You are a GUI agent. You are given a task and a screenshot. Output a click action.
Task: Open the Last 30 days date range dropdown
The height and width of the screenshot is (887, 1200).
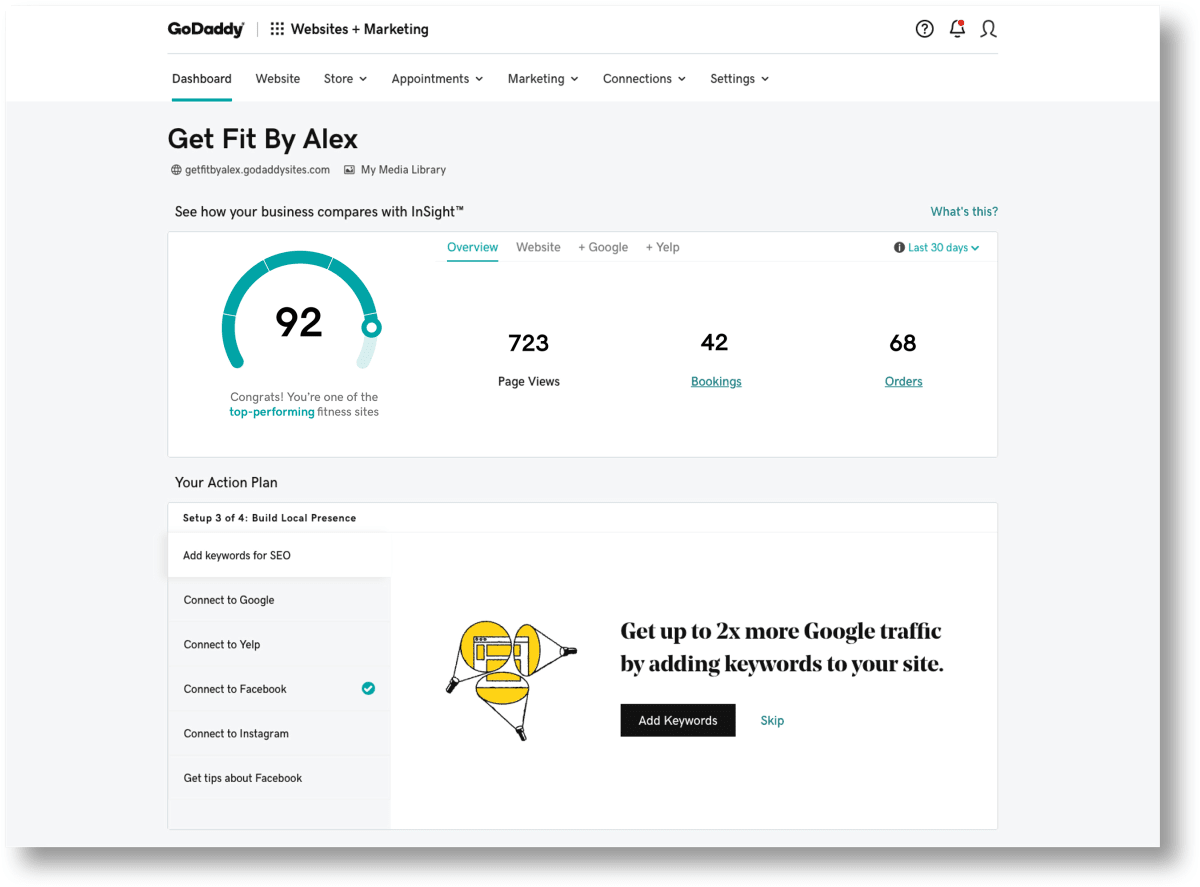(943, 248)
